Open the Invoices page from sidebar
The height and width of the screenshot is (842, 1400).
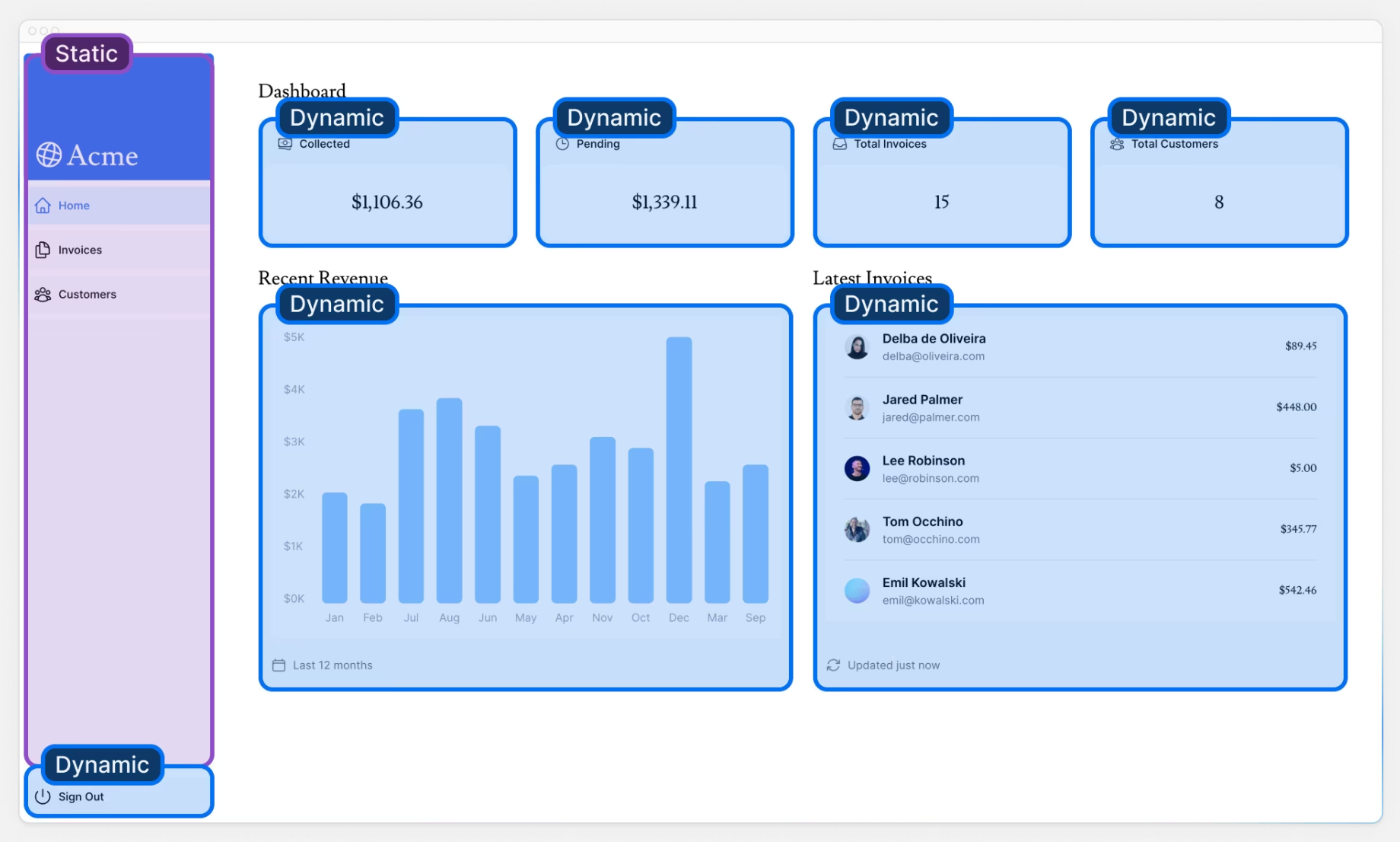(80, 250)
